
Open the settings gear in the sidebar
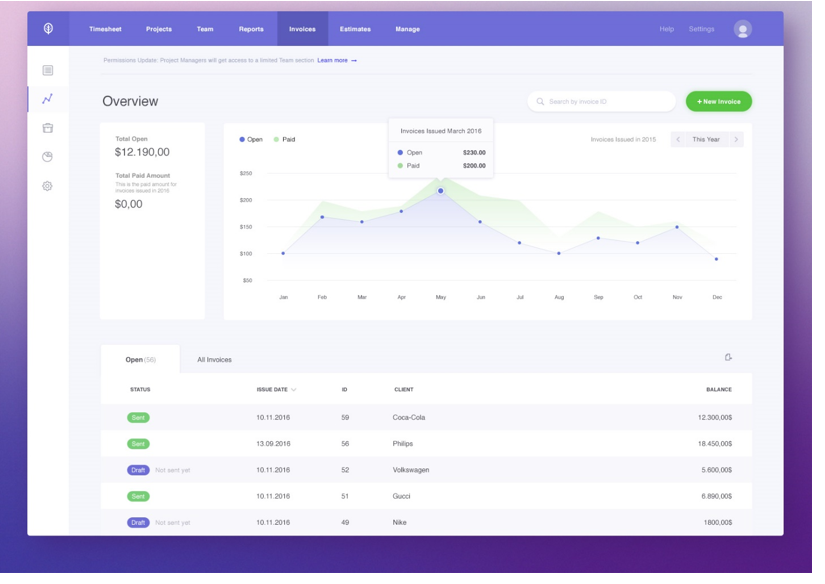[46, 186]
